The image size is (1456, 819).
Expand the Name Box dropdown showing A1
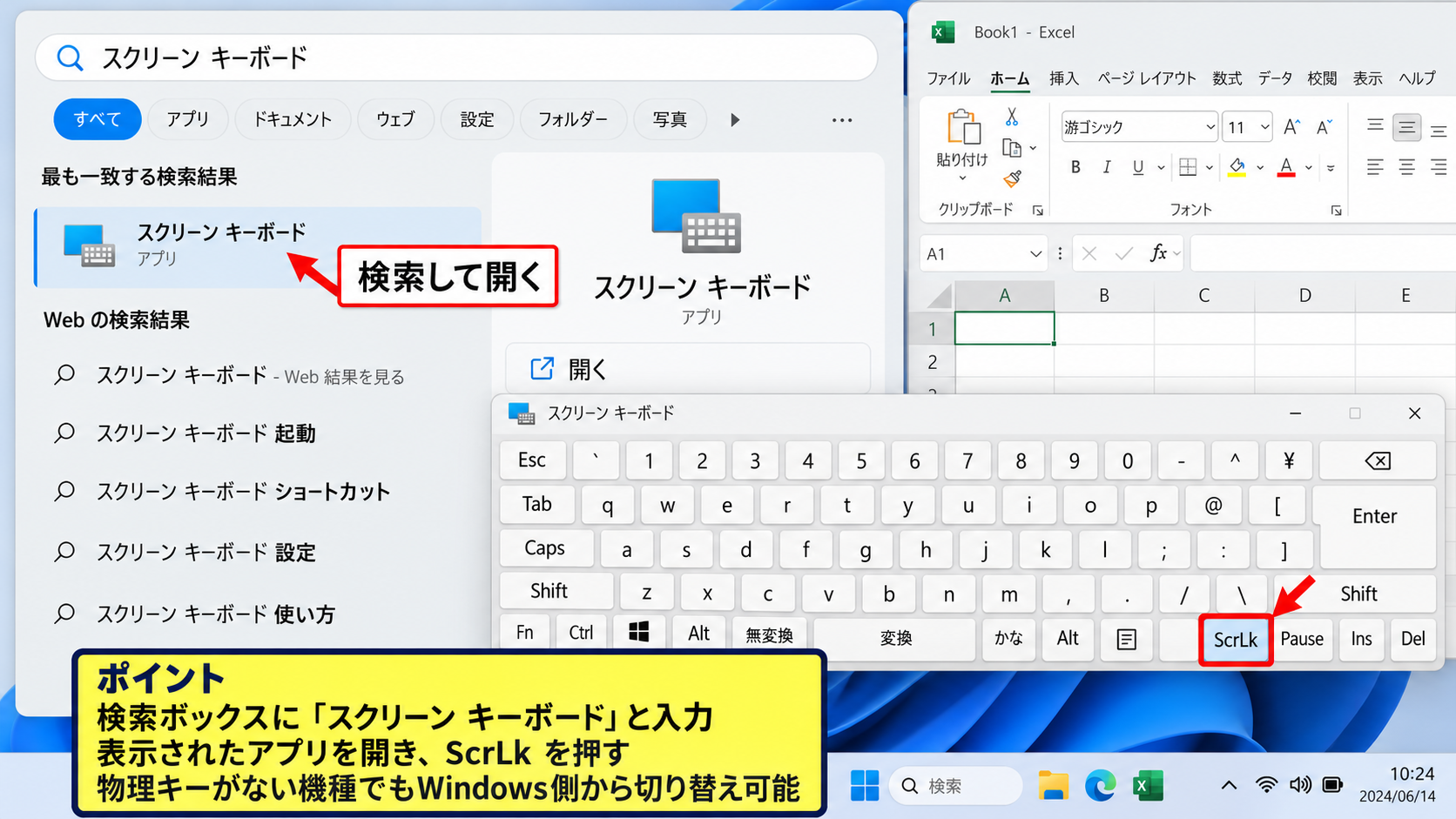[1035, 254]
